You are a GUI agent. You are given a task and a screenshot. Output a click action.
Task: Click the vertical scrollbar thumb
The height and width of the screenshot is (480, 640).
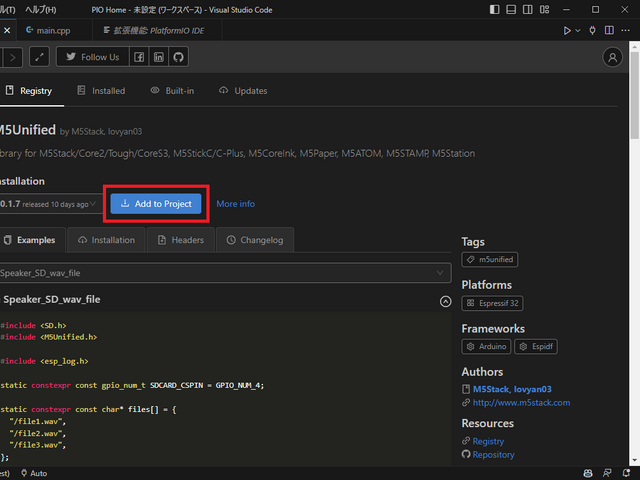point(634,95)
